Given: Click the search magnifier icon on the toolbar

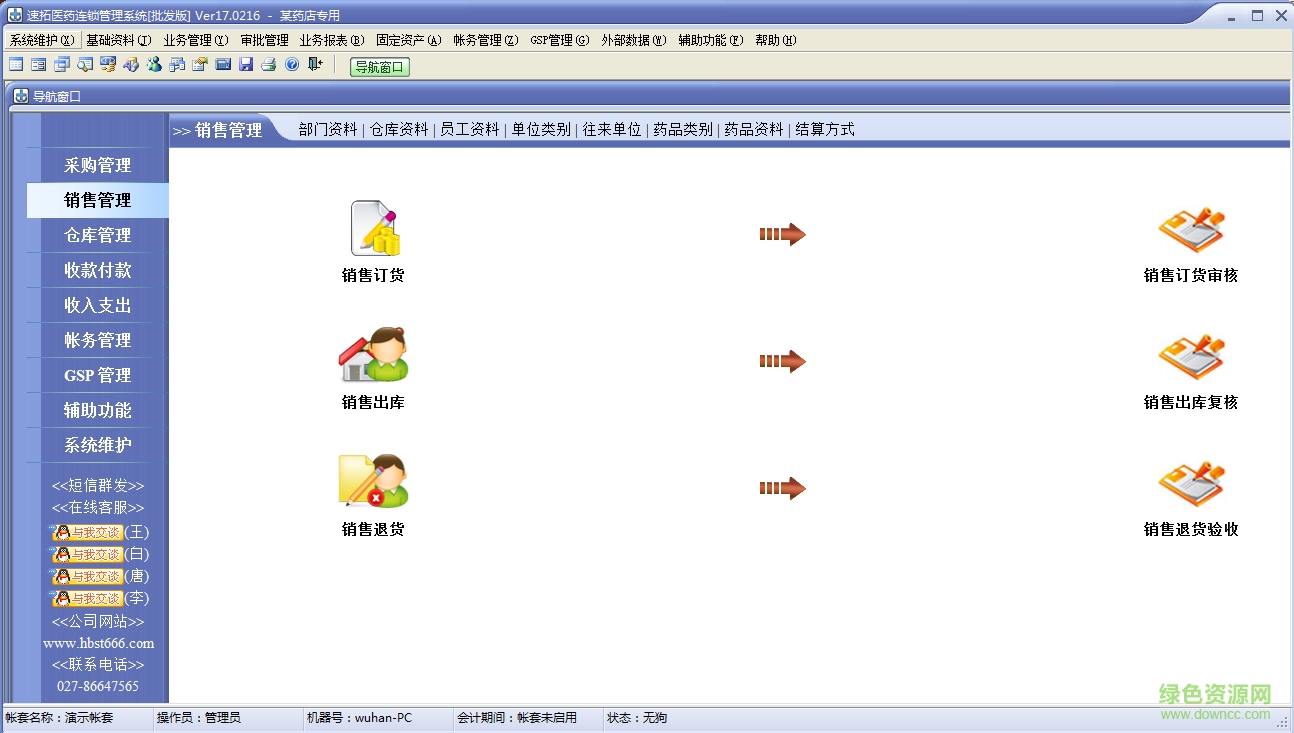Looking at the screenshot, I should click(84, 64).
